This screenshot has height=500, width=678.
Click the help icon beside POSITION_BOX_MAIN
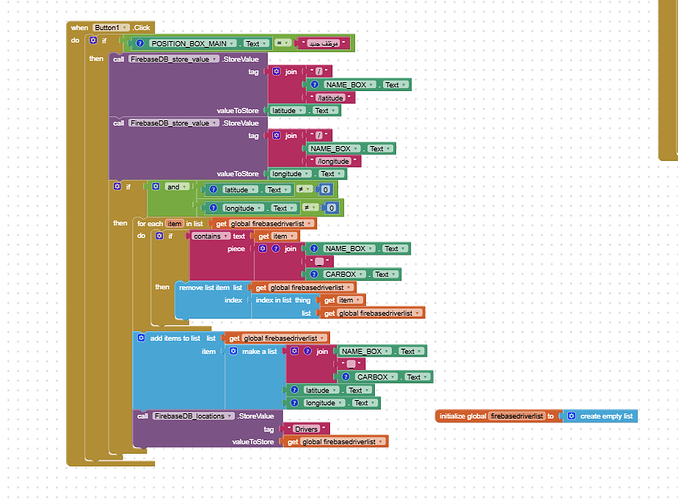pyautogui.click(x=141, y=44)
